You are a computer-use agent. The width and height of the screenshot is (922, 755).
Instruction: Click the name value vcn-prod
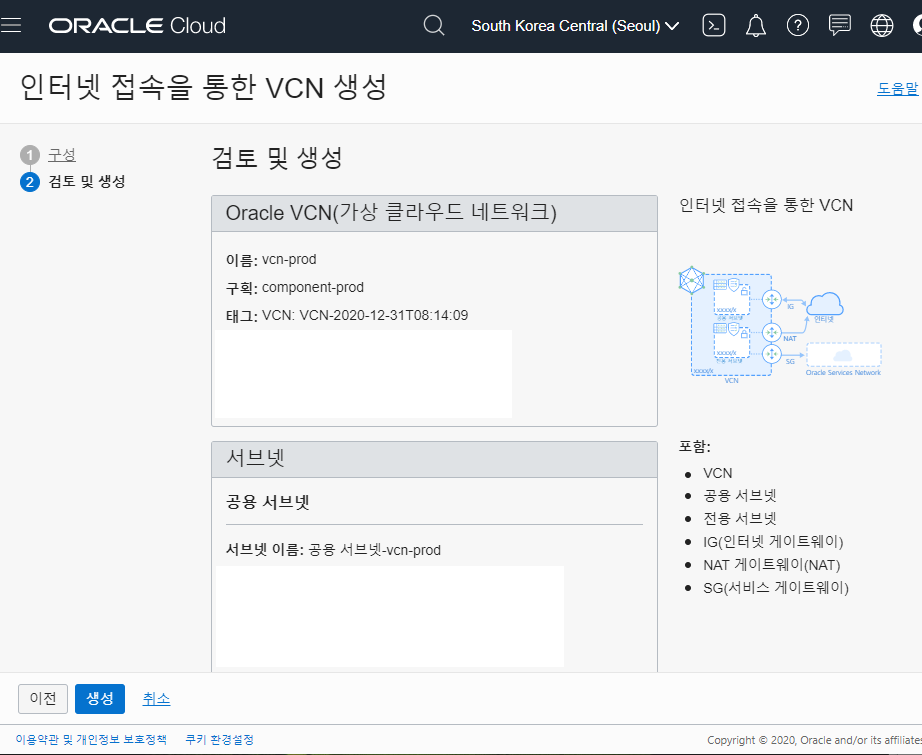coord(289,259)
